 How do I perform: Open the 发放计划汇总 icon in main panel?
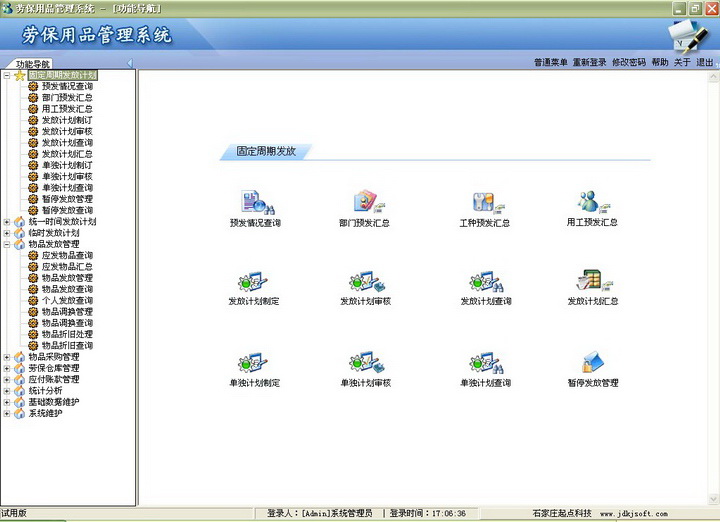(x=590, y=281)
